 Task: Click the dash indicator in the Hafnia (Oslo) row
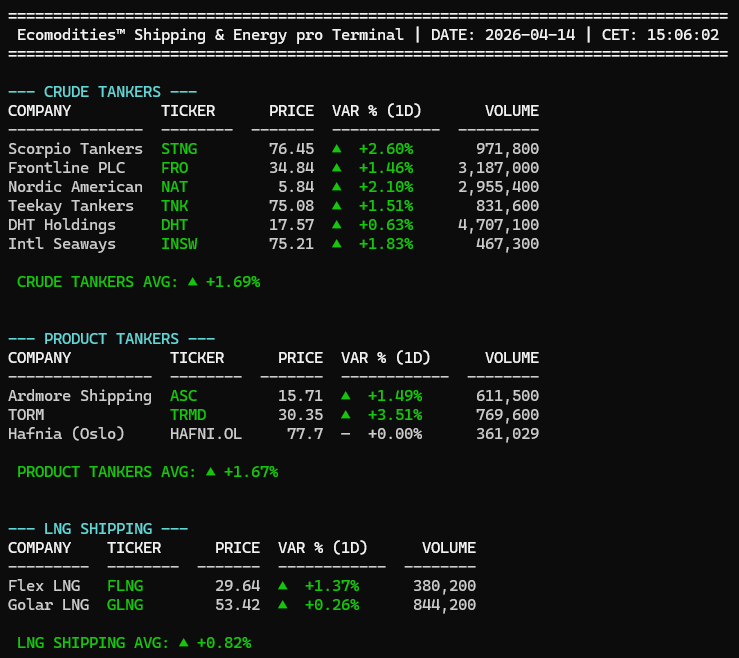(x=346, y=434)
